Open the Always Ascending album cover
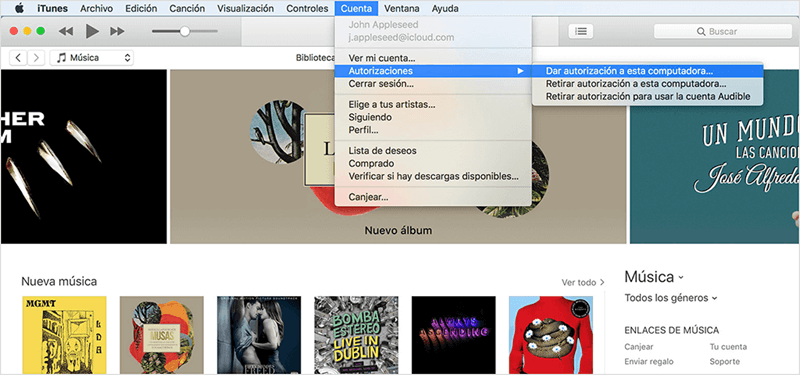 454,335
